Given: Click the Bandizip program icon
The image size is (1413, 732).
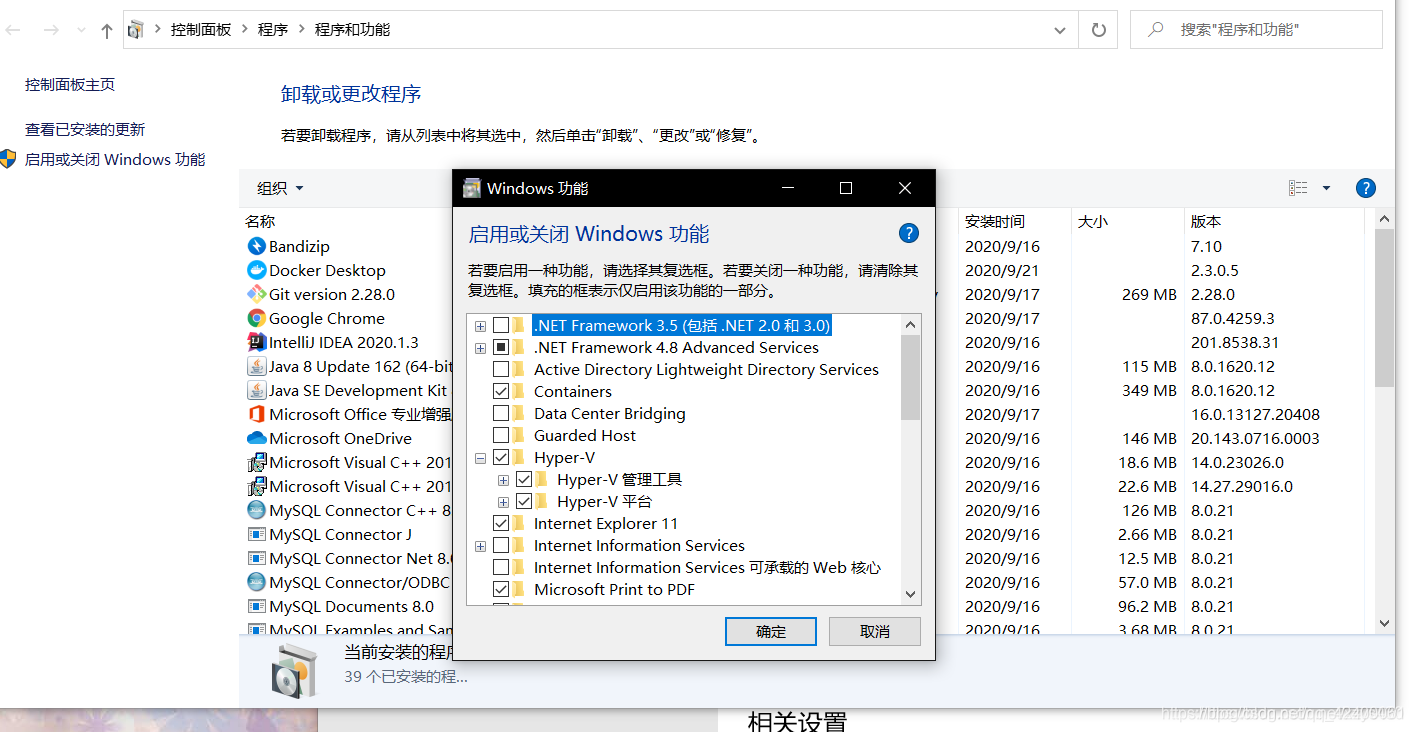Looking at the screenshot, I should pyautogui.click(x=256, y=246).
